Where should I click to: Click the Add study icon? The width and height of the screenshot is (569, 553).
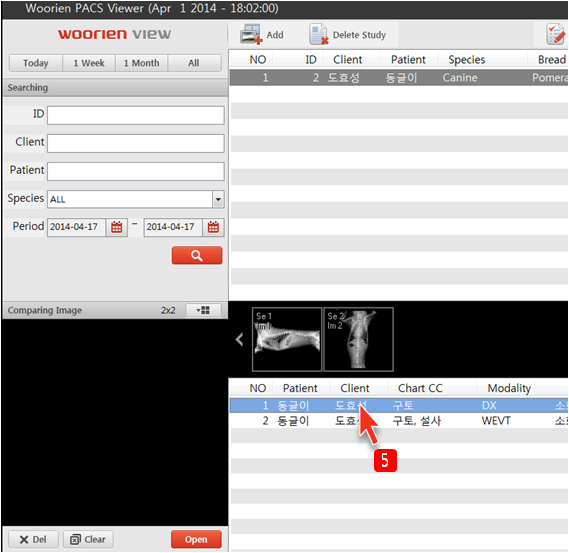(251, 34)
